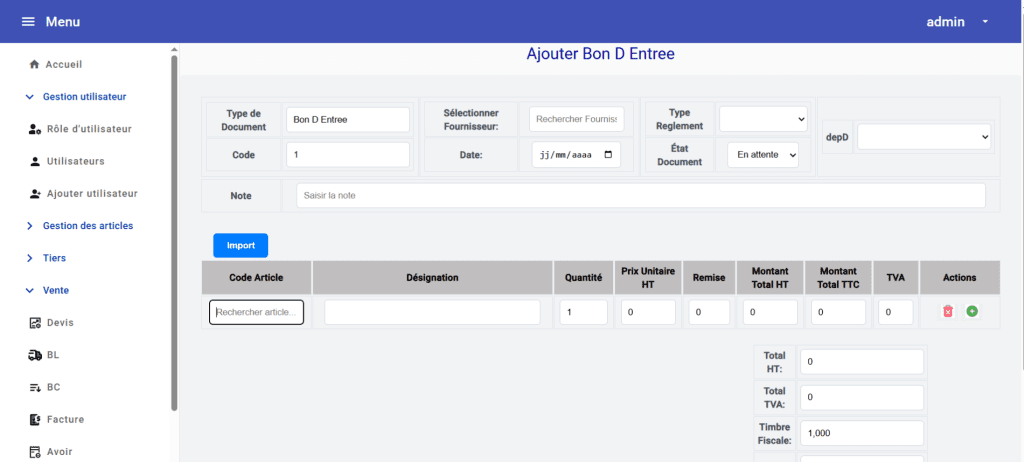Screen dimensions: 1024x462
Task: Collapse the Gestion utilisateur section
Action: pyautogui.click(x=29, y=97)
